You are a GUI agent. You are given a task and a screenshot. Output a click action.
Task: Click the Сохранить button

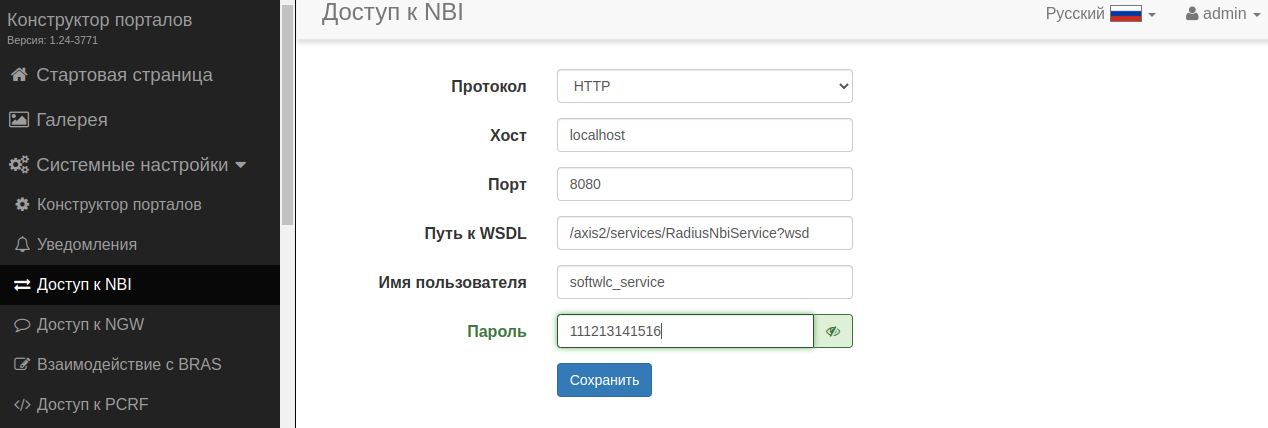(x=604, y=380)
